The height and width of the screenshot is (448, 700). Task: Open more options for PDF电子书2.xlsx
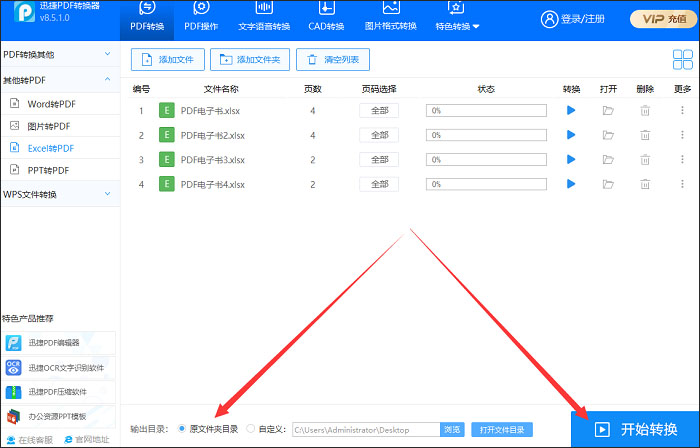coord(682,135)
